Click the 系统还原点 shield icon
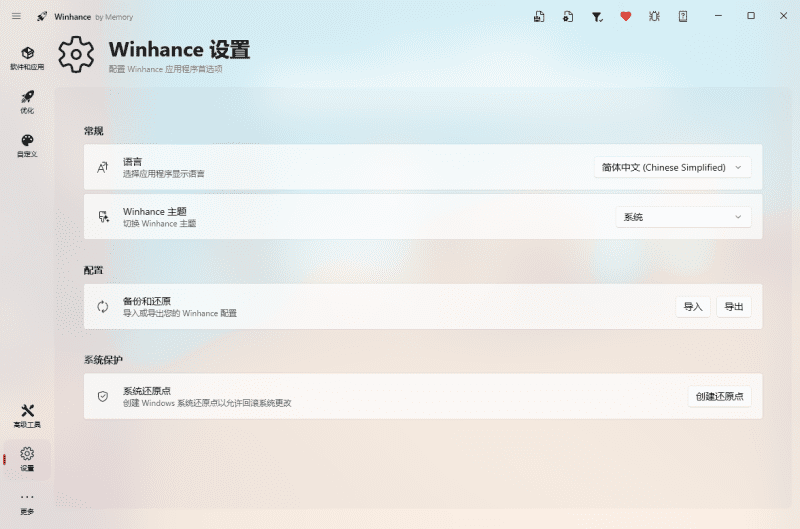 (x=103, y=396)
